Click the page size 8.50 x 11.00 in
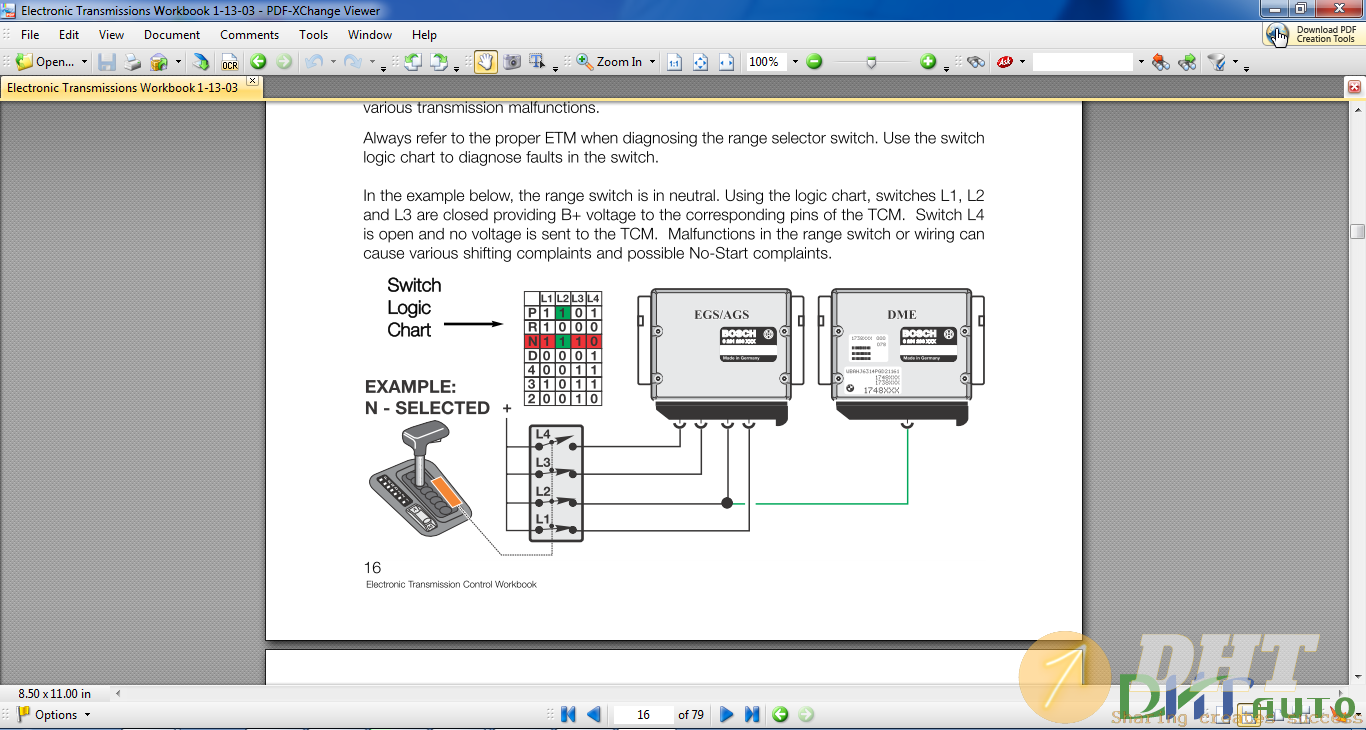The image size is (1366, 730). click(55, 693)
